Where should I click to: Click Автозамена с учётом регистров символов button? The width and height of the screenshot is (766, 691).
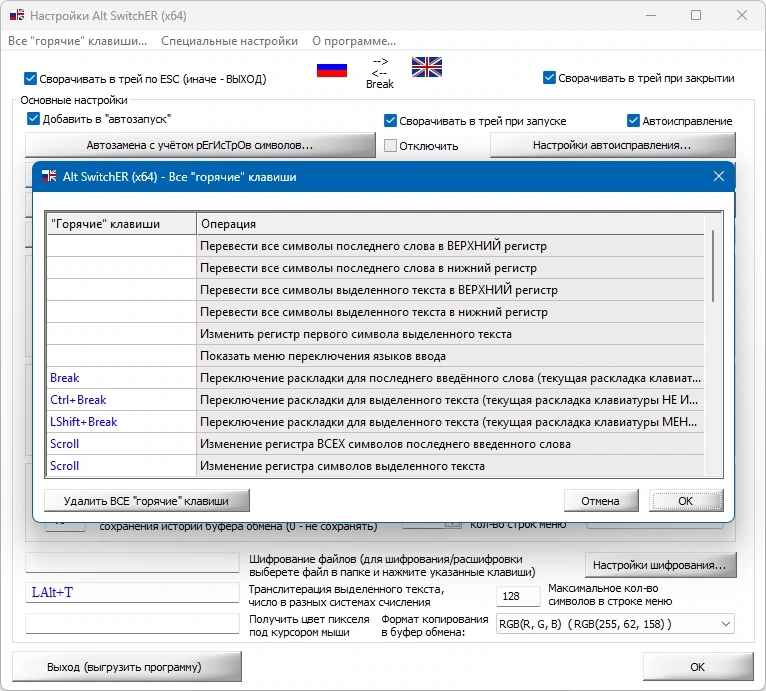click(x=200, y=145)
